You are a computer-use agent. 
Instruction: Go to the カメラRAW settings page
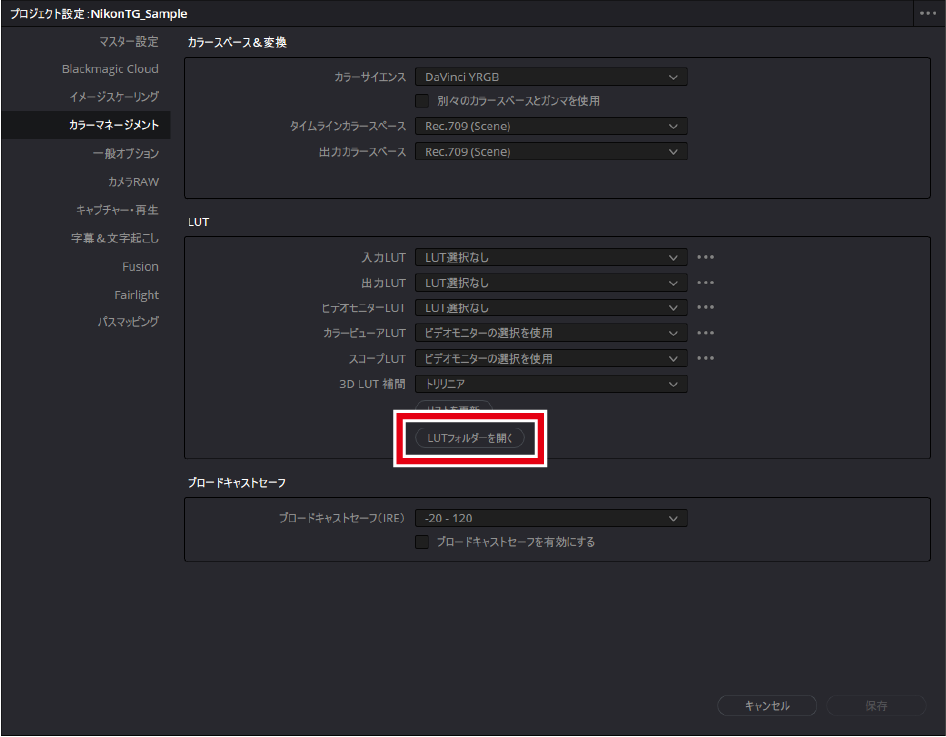(133, 182)
